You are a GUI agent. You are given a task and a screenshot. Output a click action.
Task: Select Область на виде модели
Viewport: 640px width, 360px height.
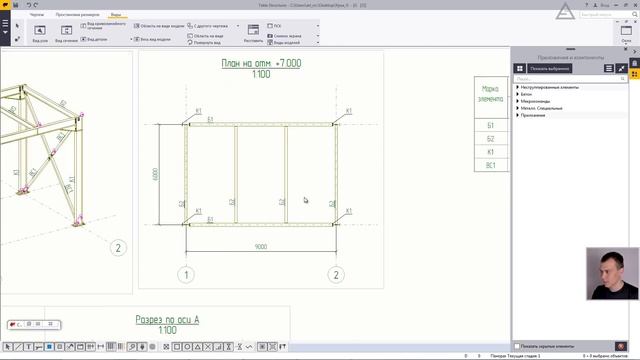(x=159, y=26)
